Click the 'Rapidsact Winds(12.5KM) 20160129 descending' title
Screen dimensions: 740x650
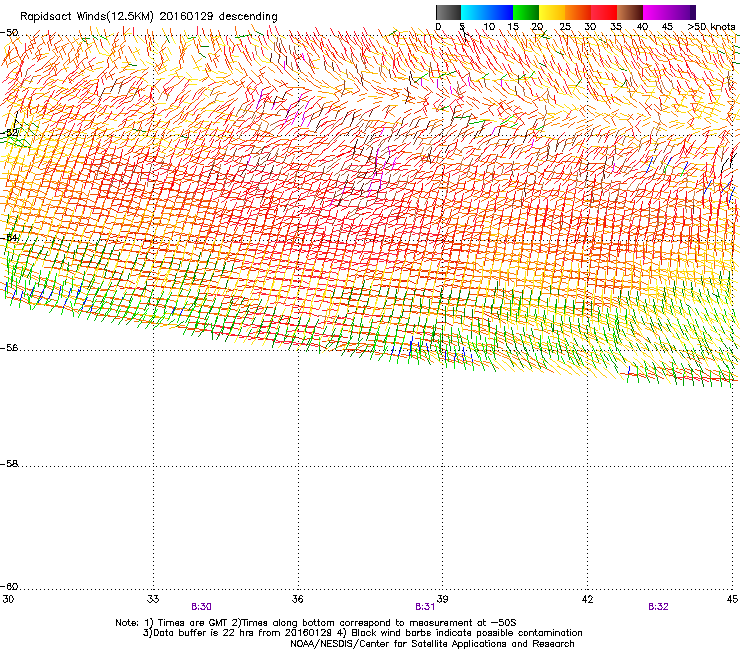click(149, 16)
